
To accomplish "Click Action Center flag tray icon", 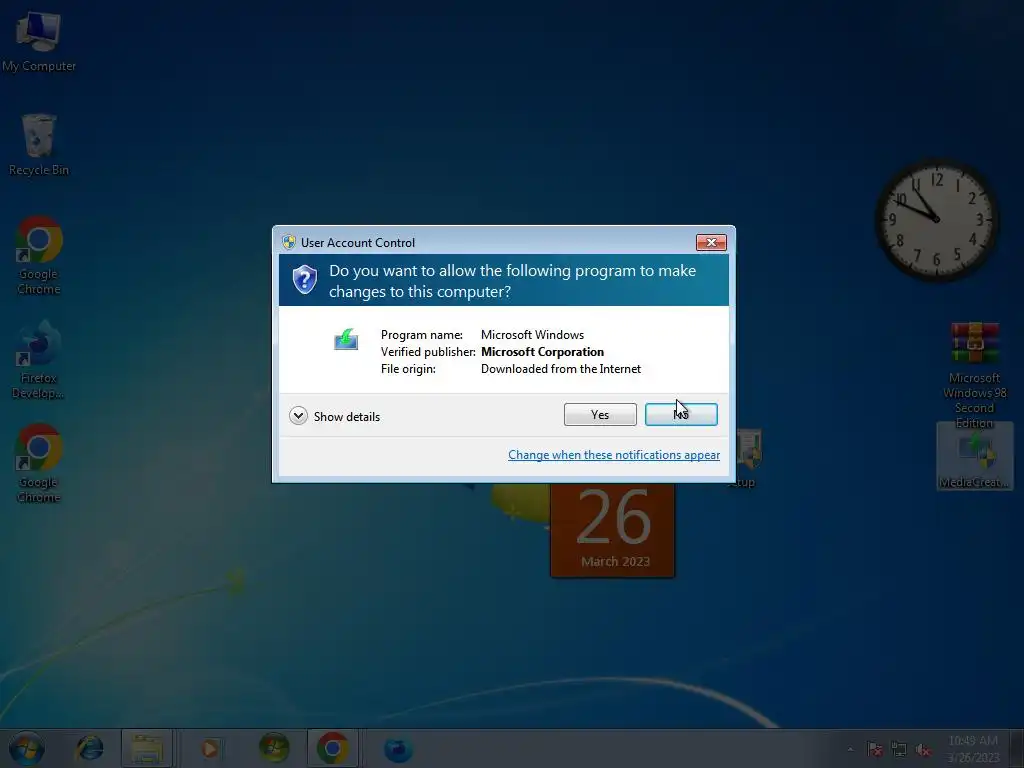I will (875, 750).
